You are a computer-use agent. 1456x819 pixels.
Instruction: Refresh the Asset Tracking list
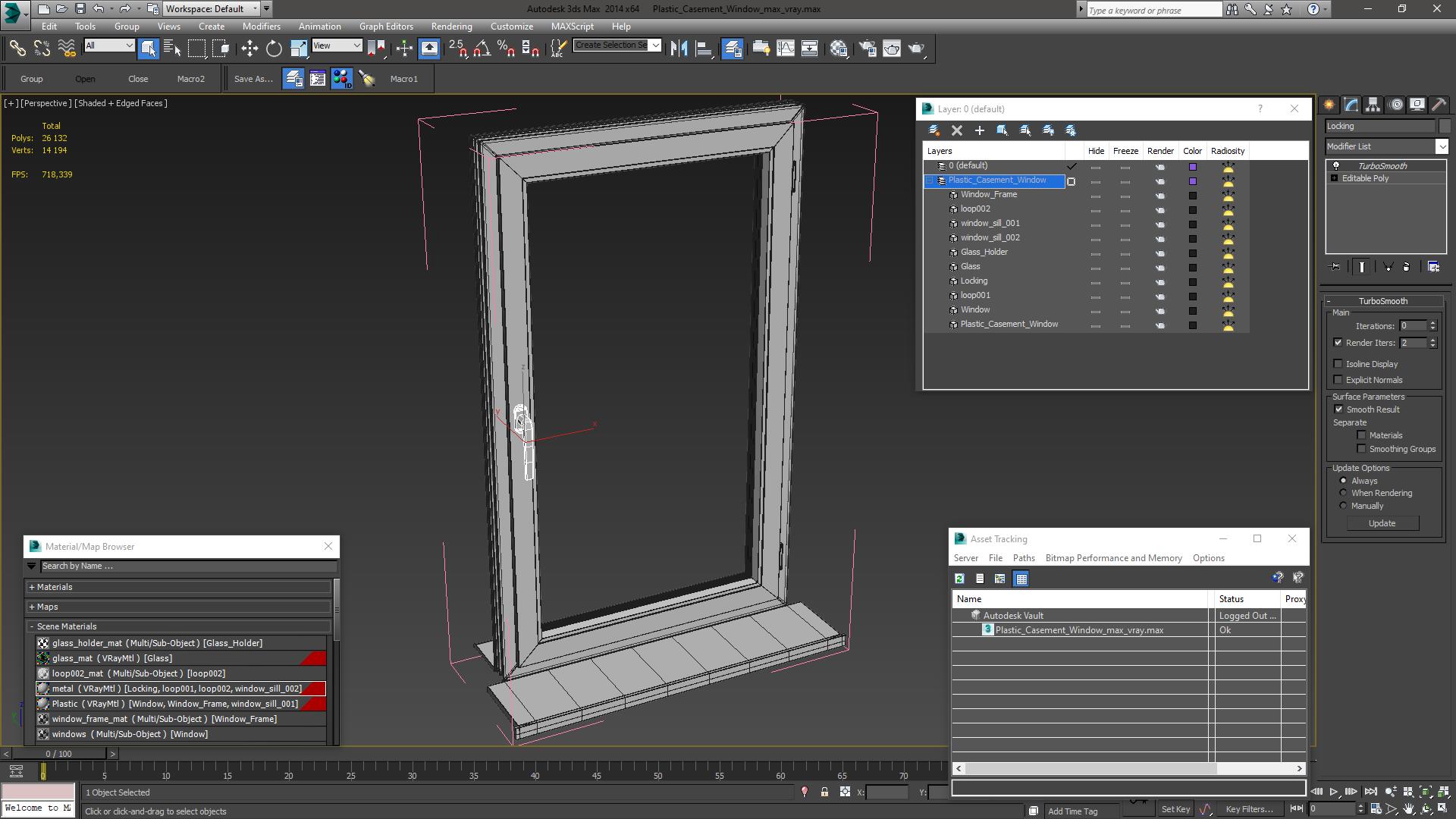[959, 579]
